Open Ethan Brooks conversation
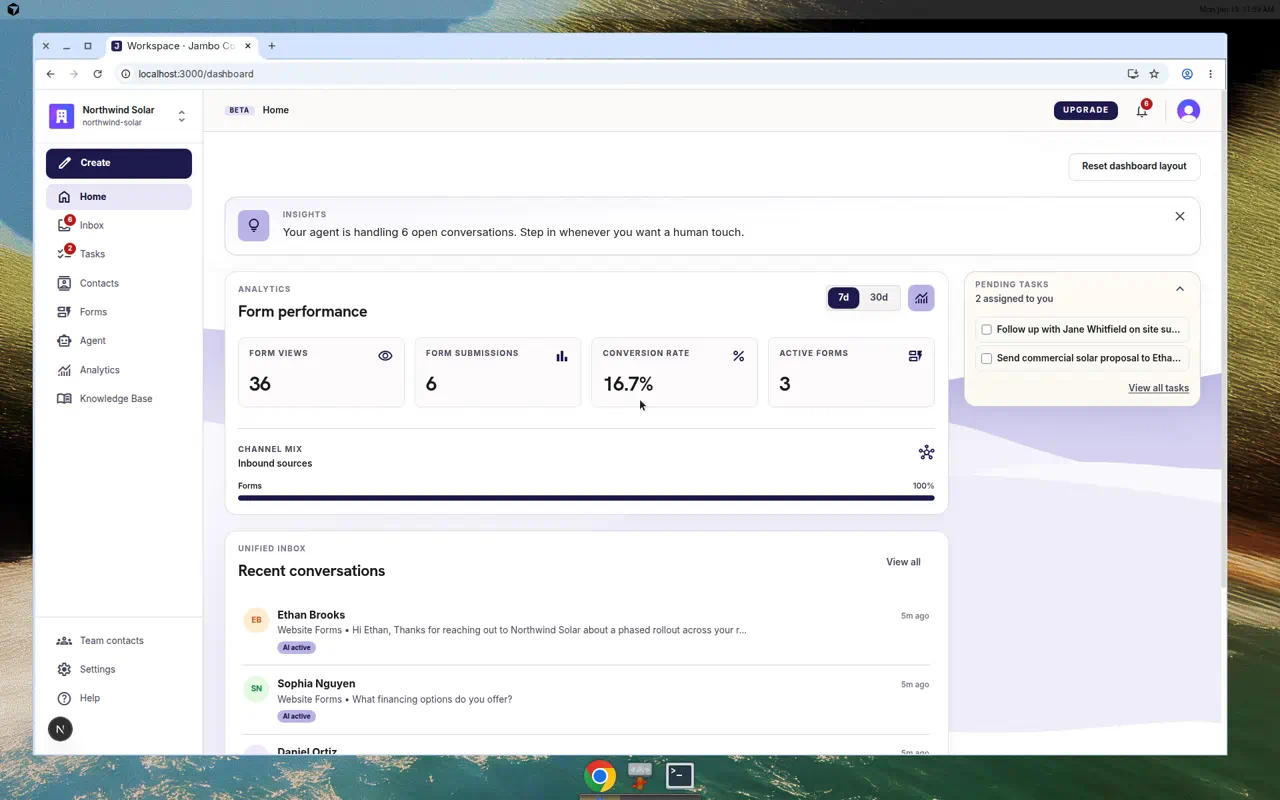The width and height of the screenshot is (1280, 800). point(586,632)
